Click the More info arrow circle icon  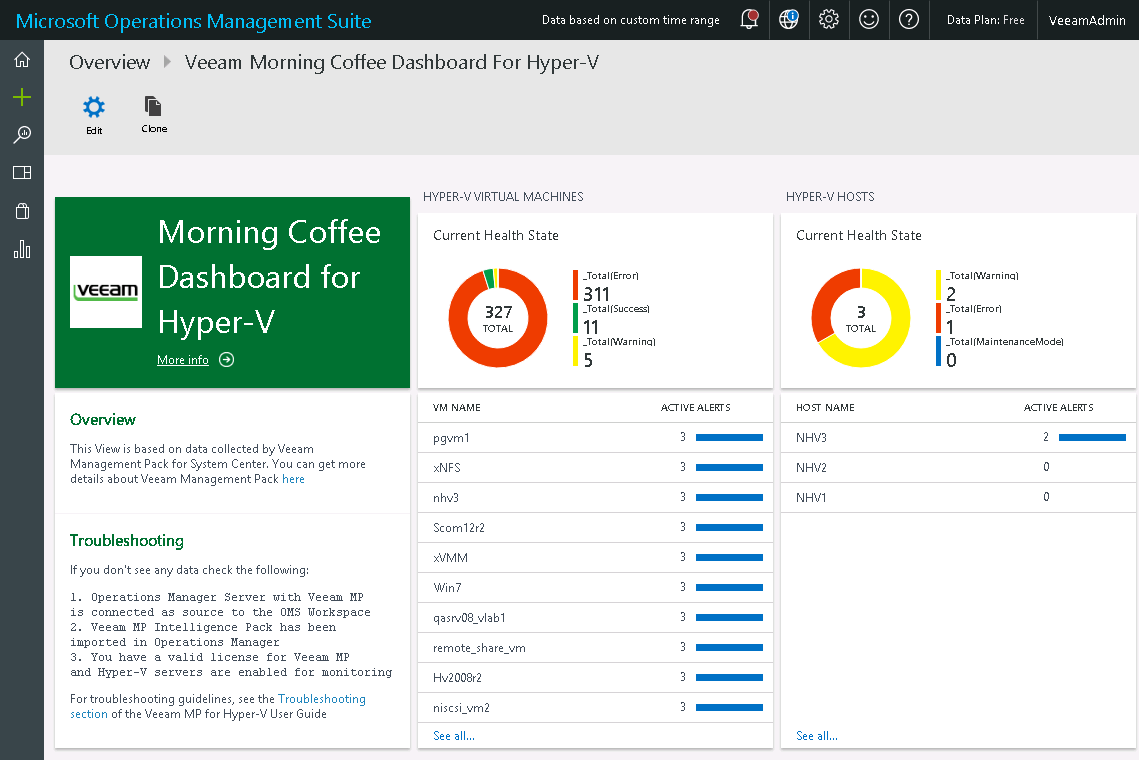point(227,360)
